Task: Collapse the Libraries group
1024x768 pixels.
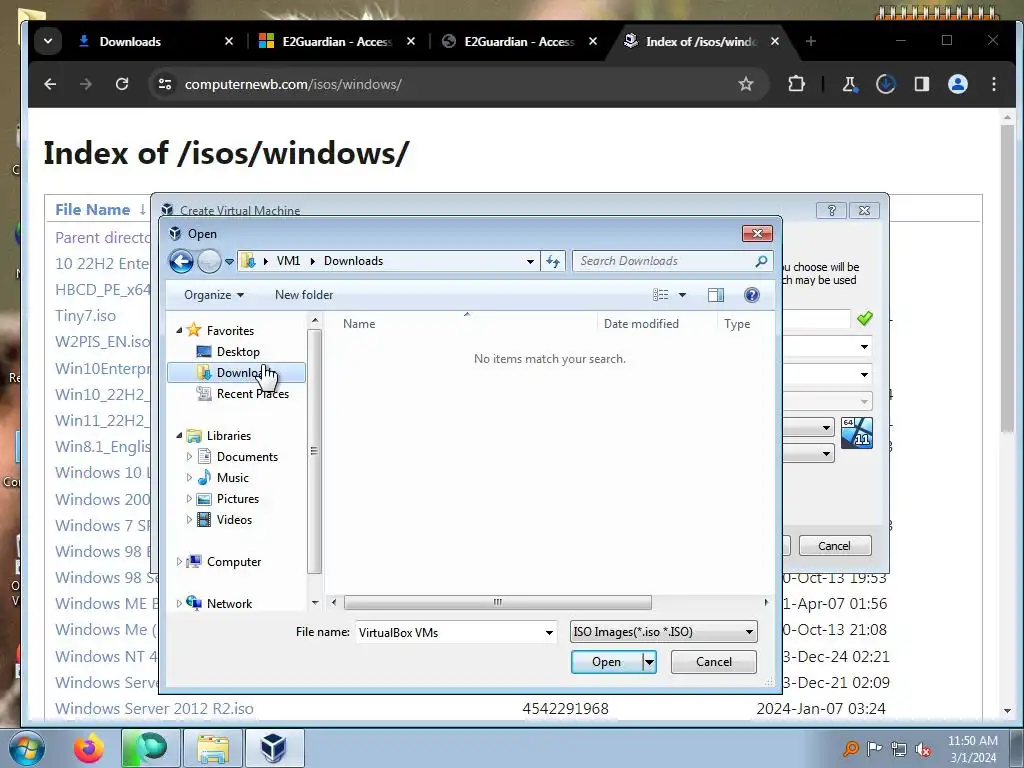Action: 180,436
